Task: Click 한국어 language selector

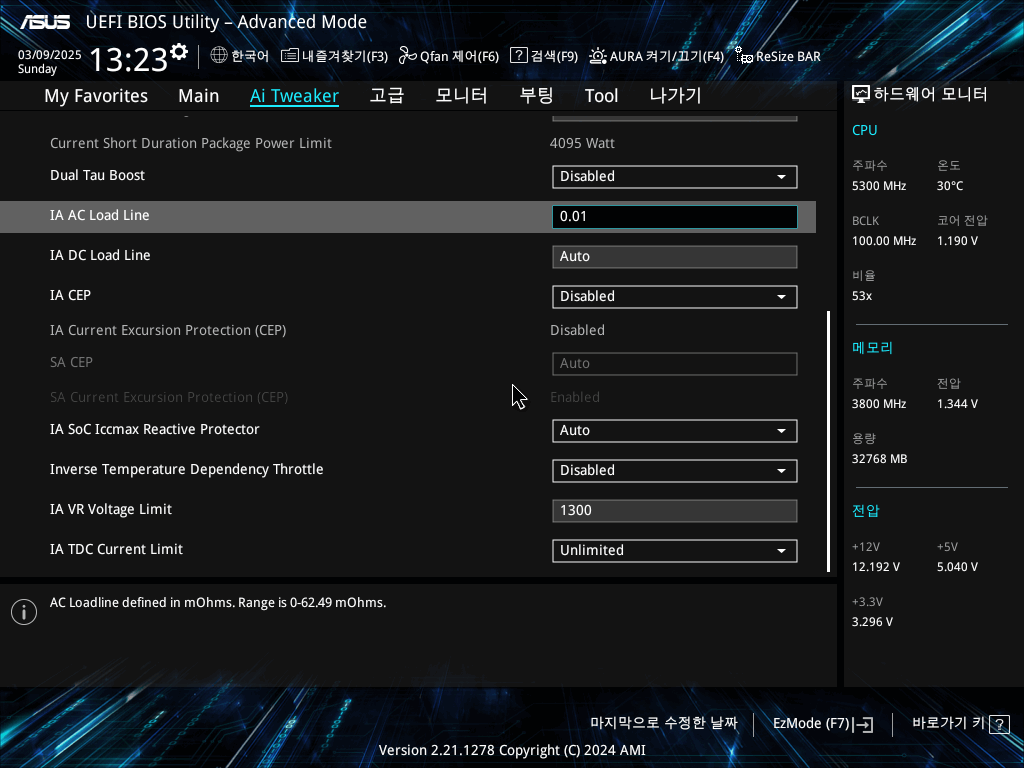Action: pyautogui.click(x=250, y=56)
